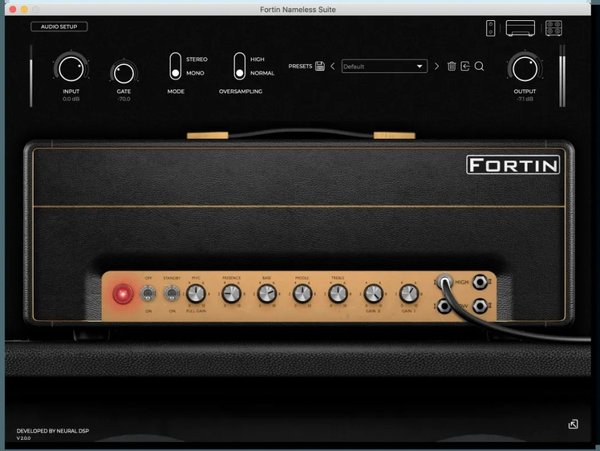Screen dimensions: 600x451
Task: Close the window with red button
Action: coord(13,9)
